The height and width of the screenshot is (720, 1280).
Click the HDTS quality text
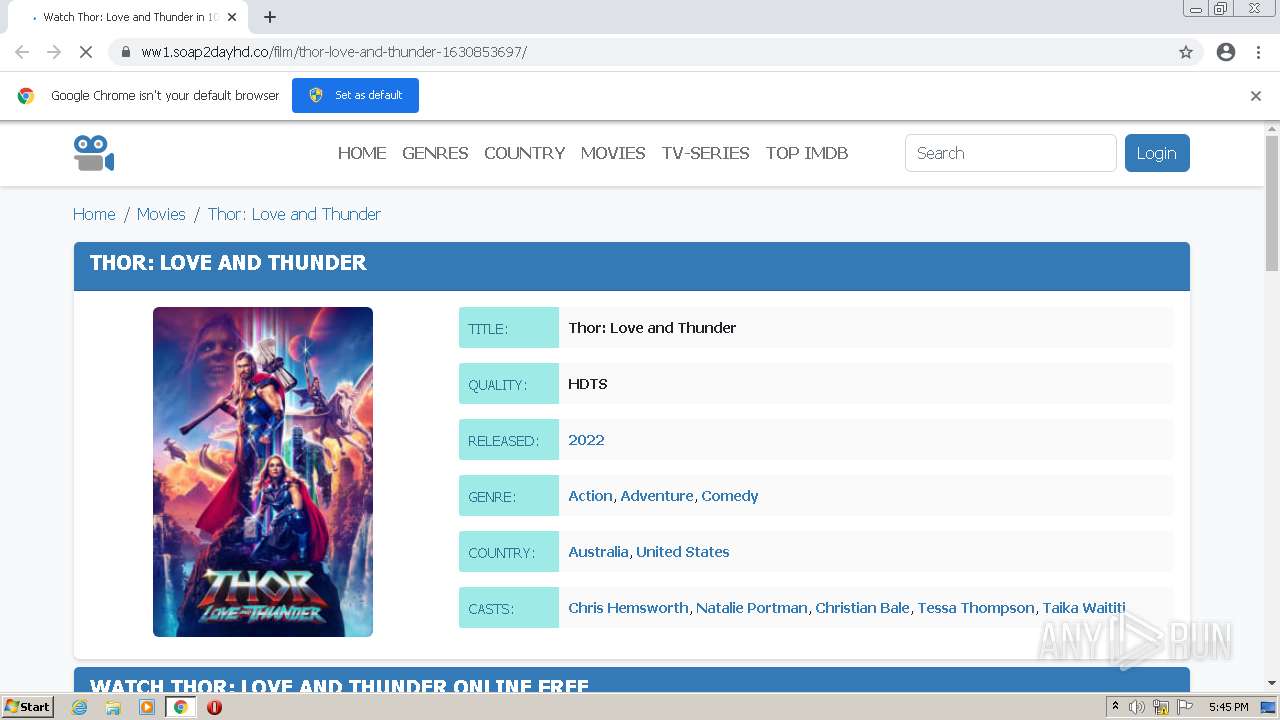[x=588, y=384]
